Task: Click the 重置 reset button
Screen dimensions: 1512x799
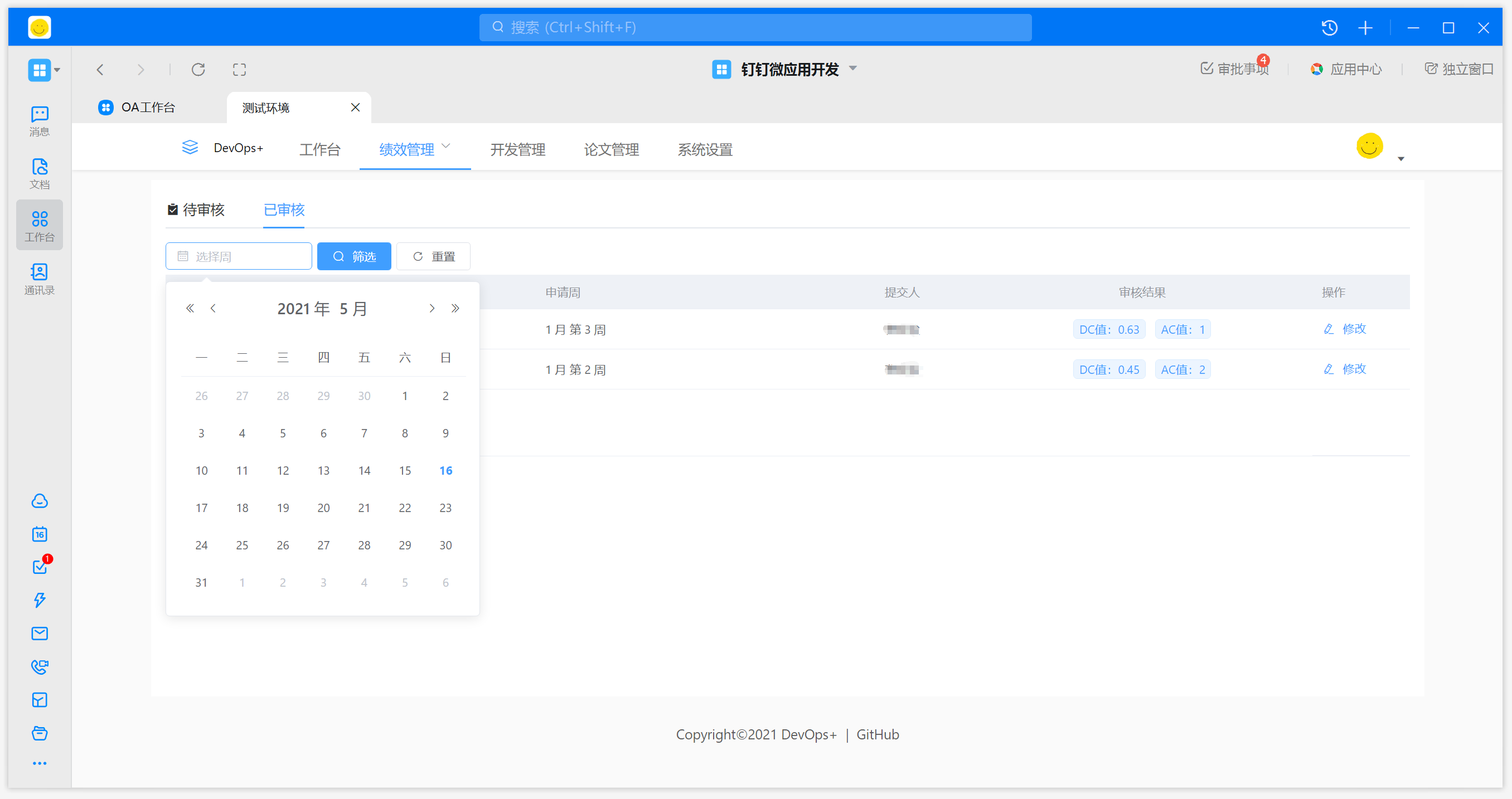Action: 433,256
